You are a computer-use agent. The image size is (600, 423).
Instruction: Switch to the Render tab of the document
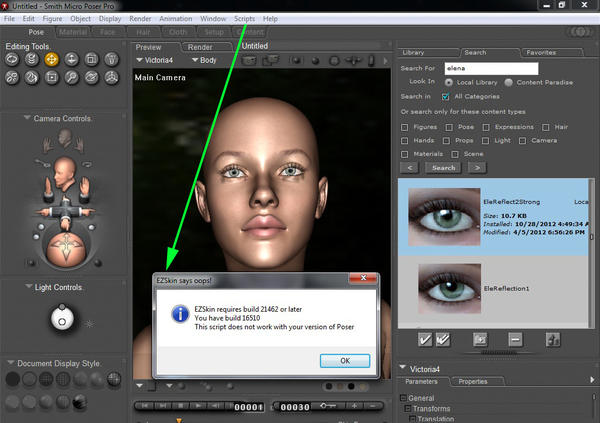[200, 47]
